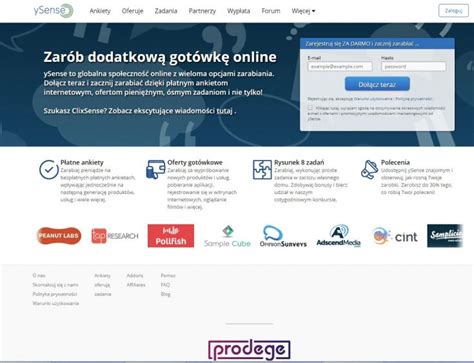Click the Rysunek 8 zadań heading
The height and width of the screenshot is (363, 474).
tap(299, 162)
